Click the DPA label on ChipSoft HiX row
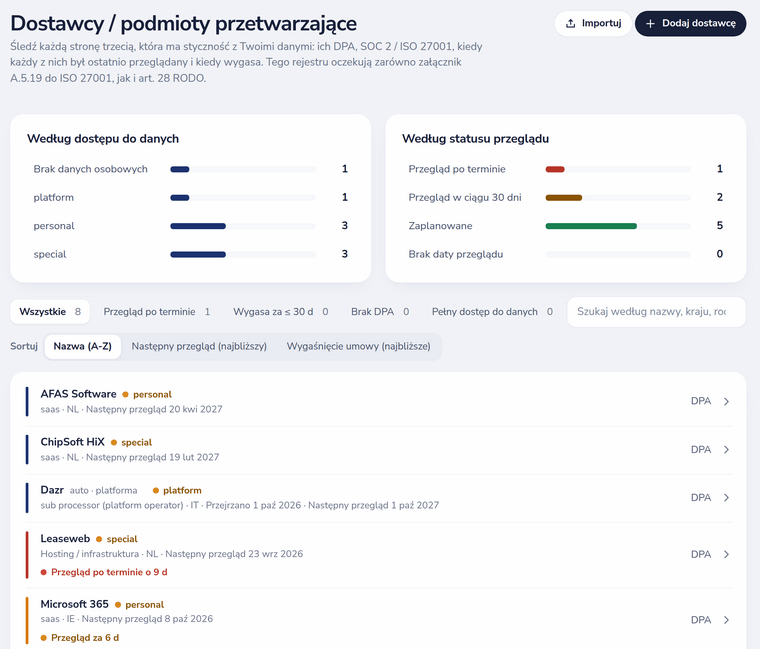This screenshot has width=760, height=649. pos(700,450)
